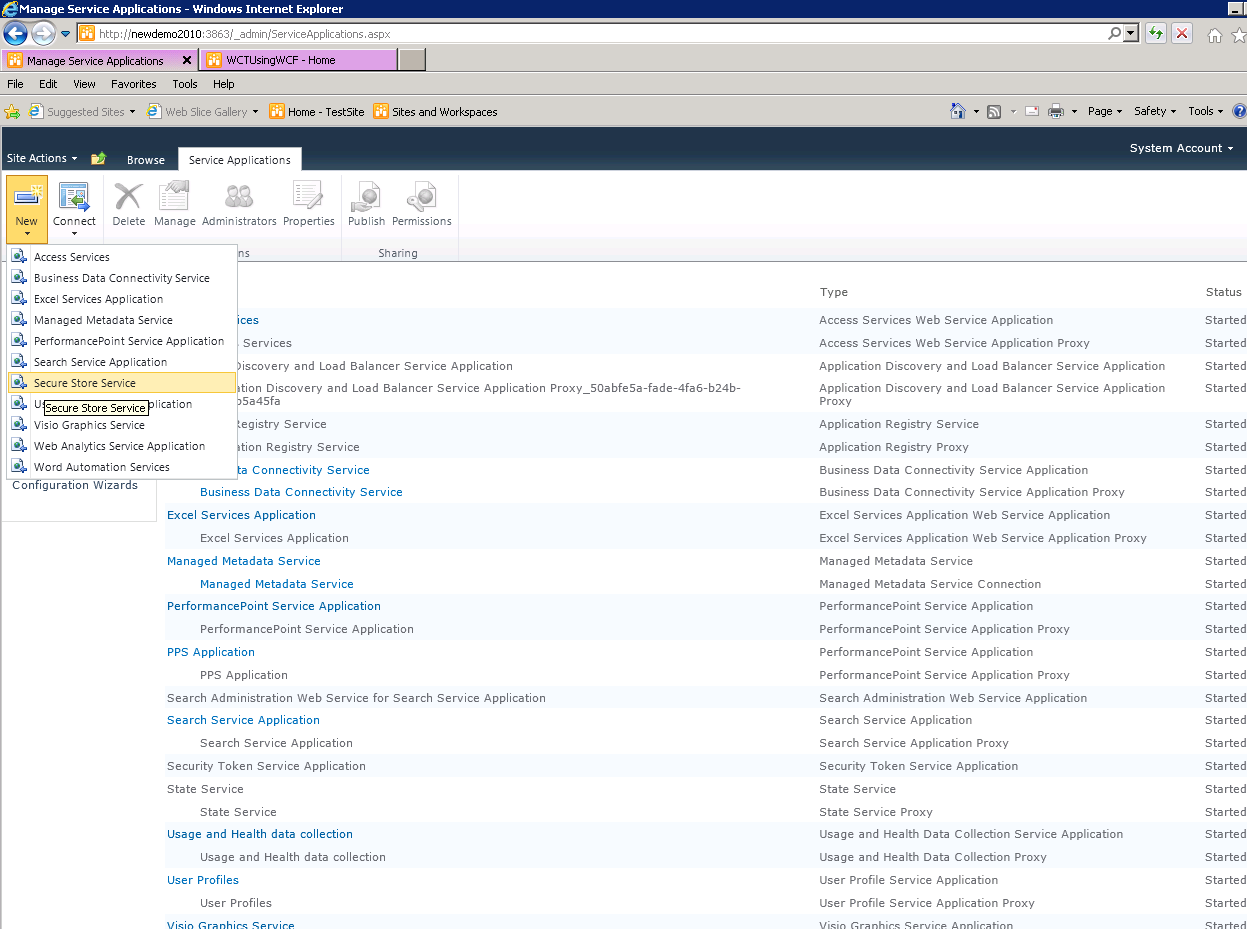Select Search Service Application from New menu
This screenshot has width=1247, height=929.
click(x=122, y=362)
